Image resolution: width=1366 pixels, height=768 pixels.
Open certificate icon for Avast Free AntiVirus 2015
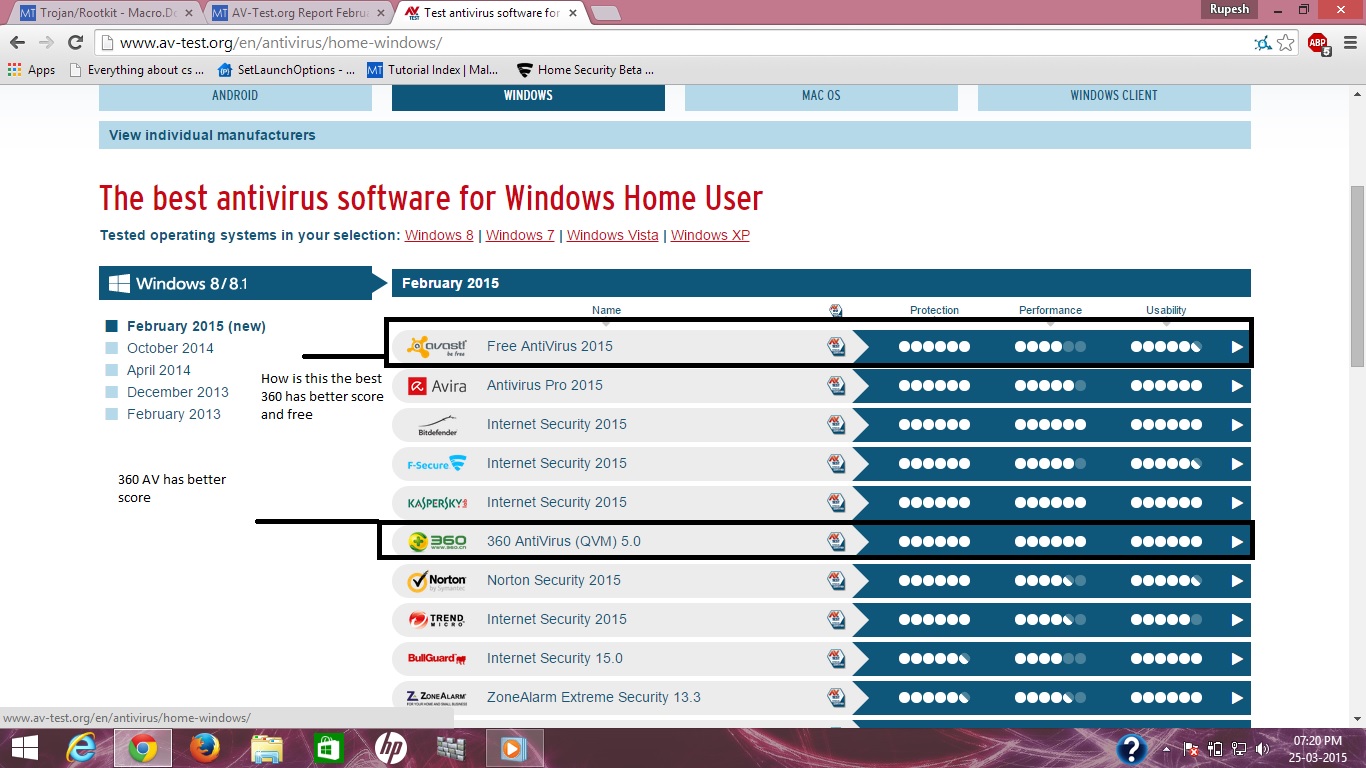pyautogui.click(x=836, y=346)
